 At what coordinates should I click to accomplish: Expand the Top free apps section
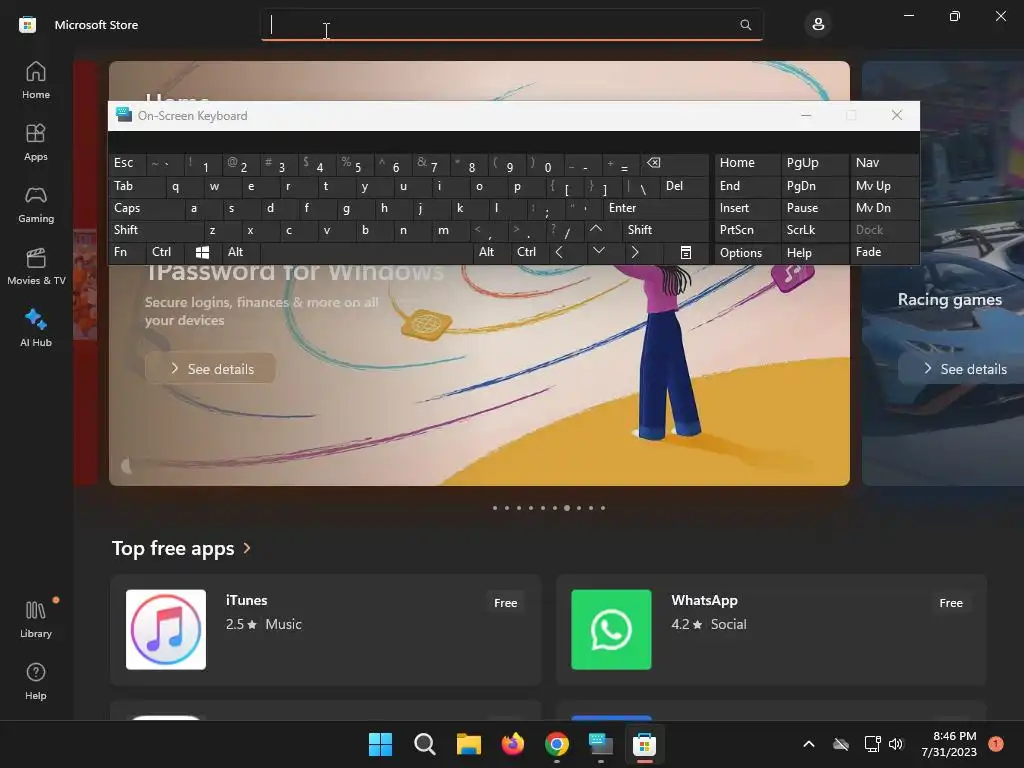[181, 548]
